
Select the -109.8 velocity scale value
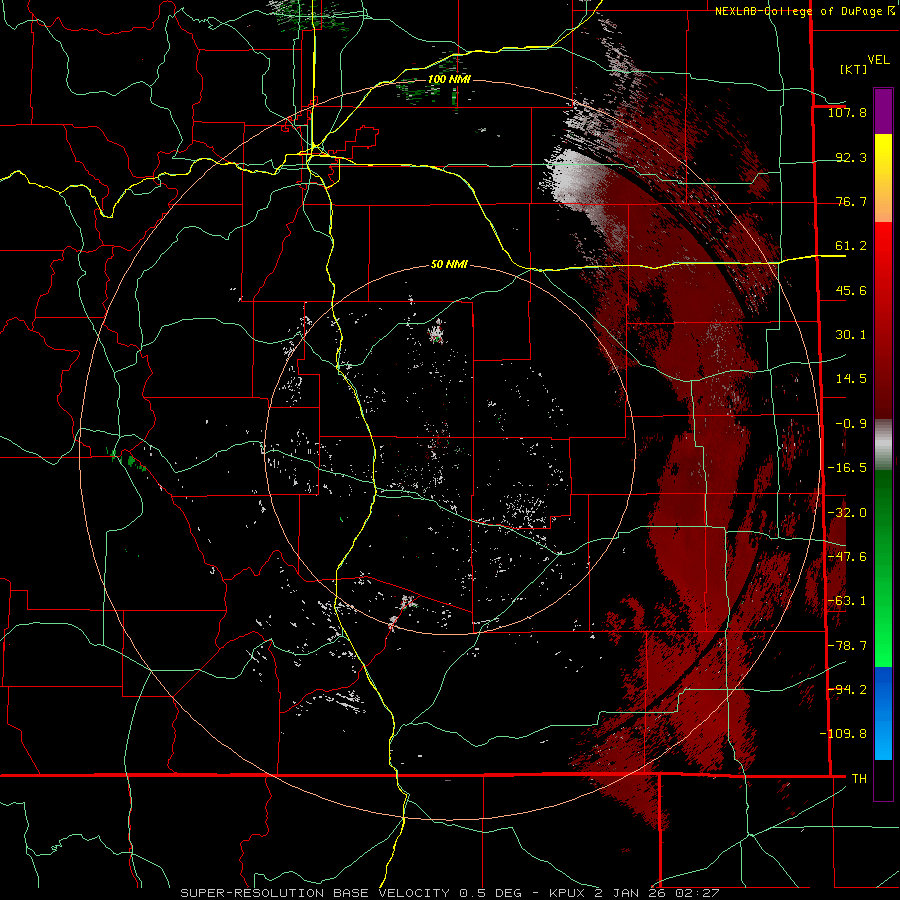tap(843, 734)
